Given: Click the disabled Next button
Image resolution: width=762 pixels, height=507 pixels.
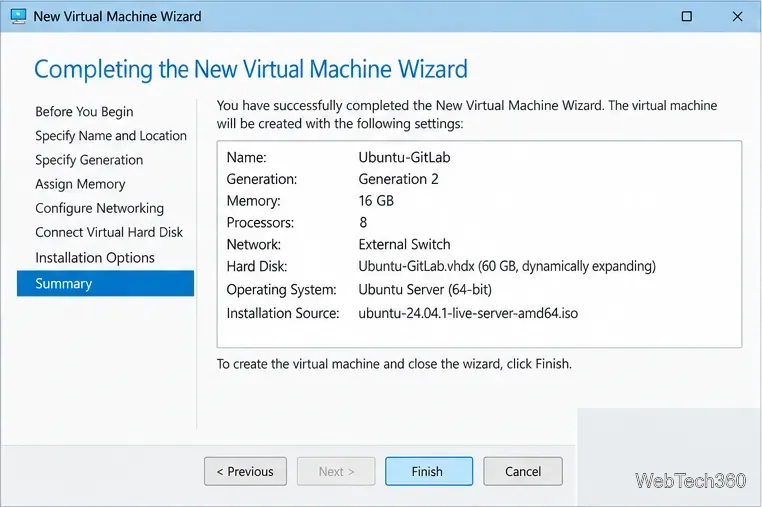Looking at the screenshot, I should coord(336,471).
